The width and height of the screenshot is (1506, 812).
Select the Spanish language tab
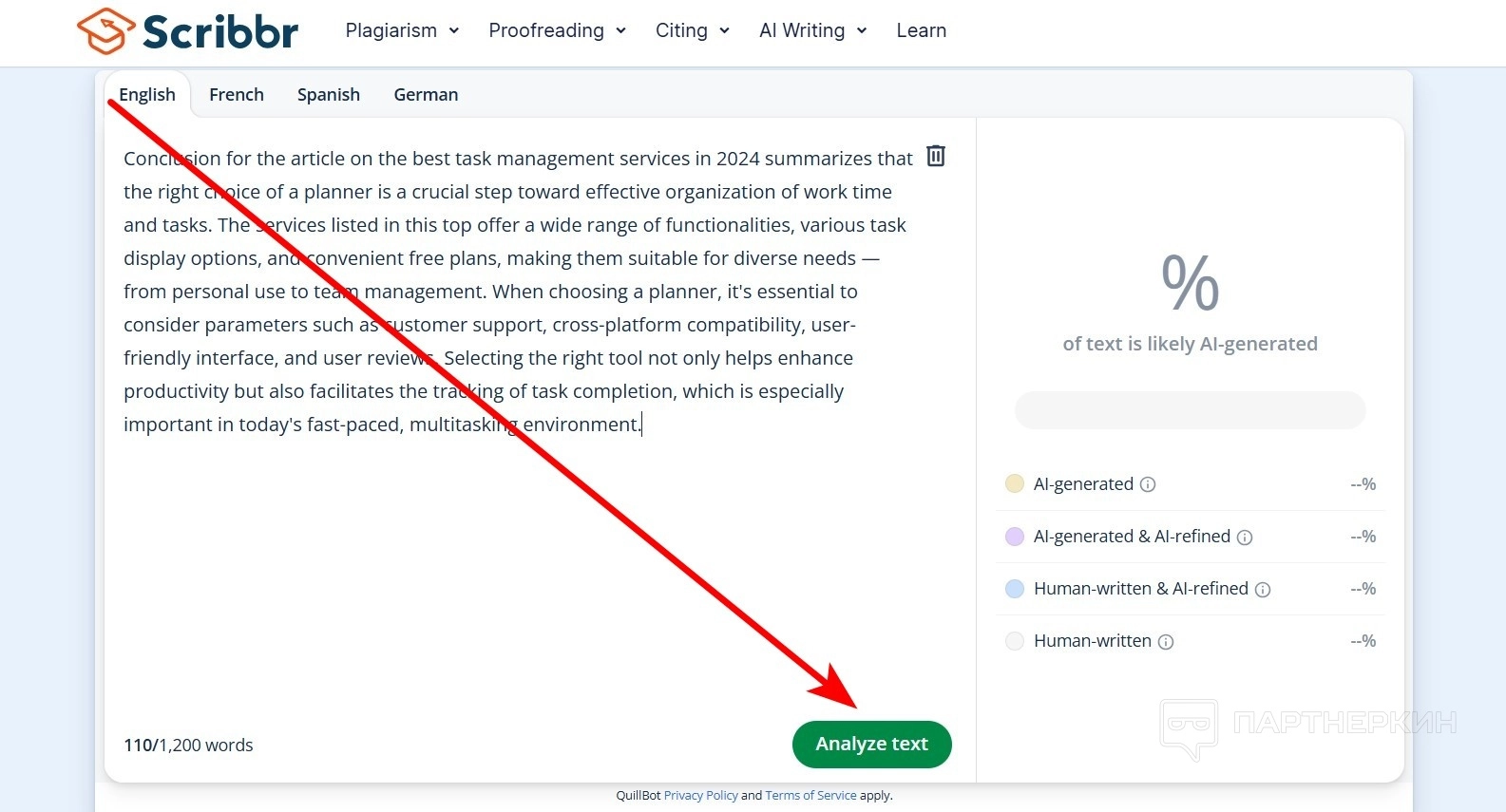[x=329, y=95]
